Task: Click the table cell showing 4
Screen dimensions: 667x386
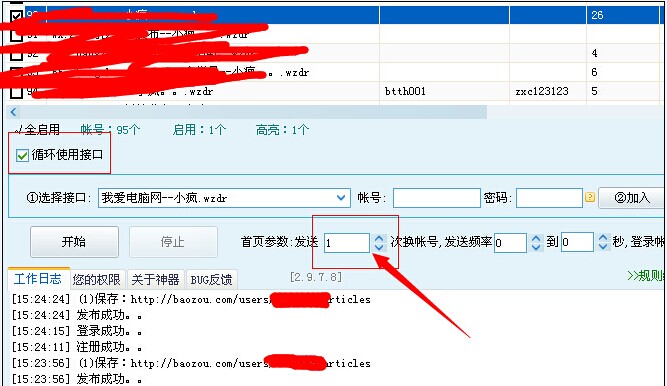Action: (622, 53)
